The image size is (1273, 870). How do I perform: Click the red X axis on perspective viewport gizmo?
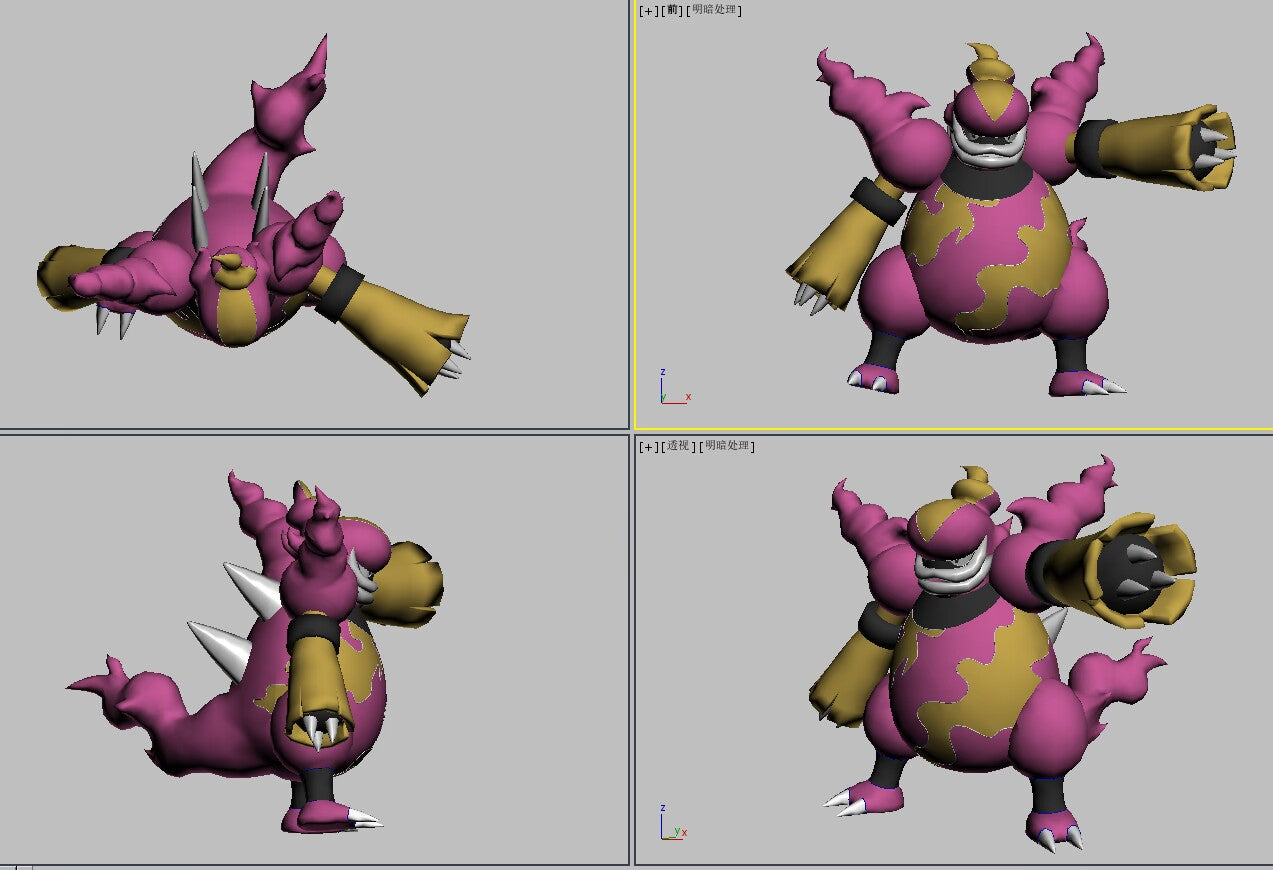(685, 832)
